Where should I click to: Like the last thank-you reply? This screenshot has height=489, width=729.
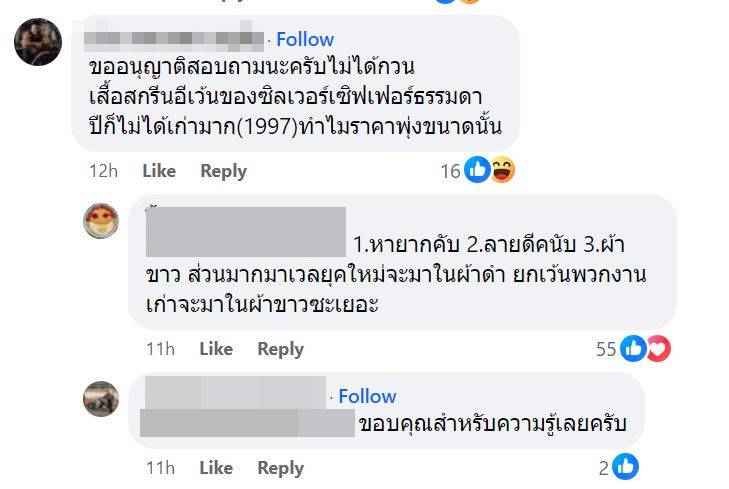[215, 467]
